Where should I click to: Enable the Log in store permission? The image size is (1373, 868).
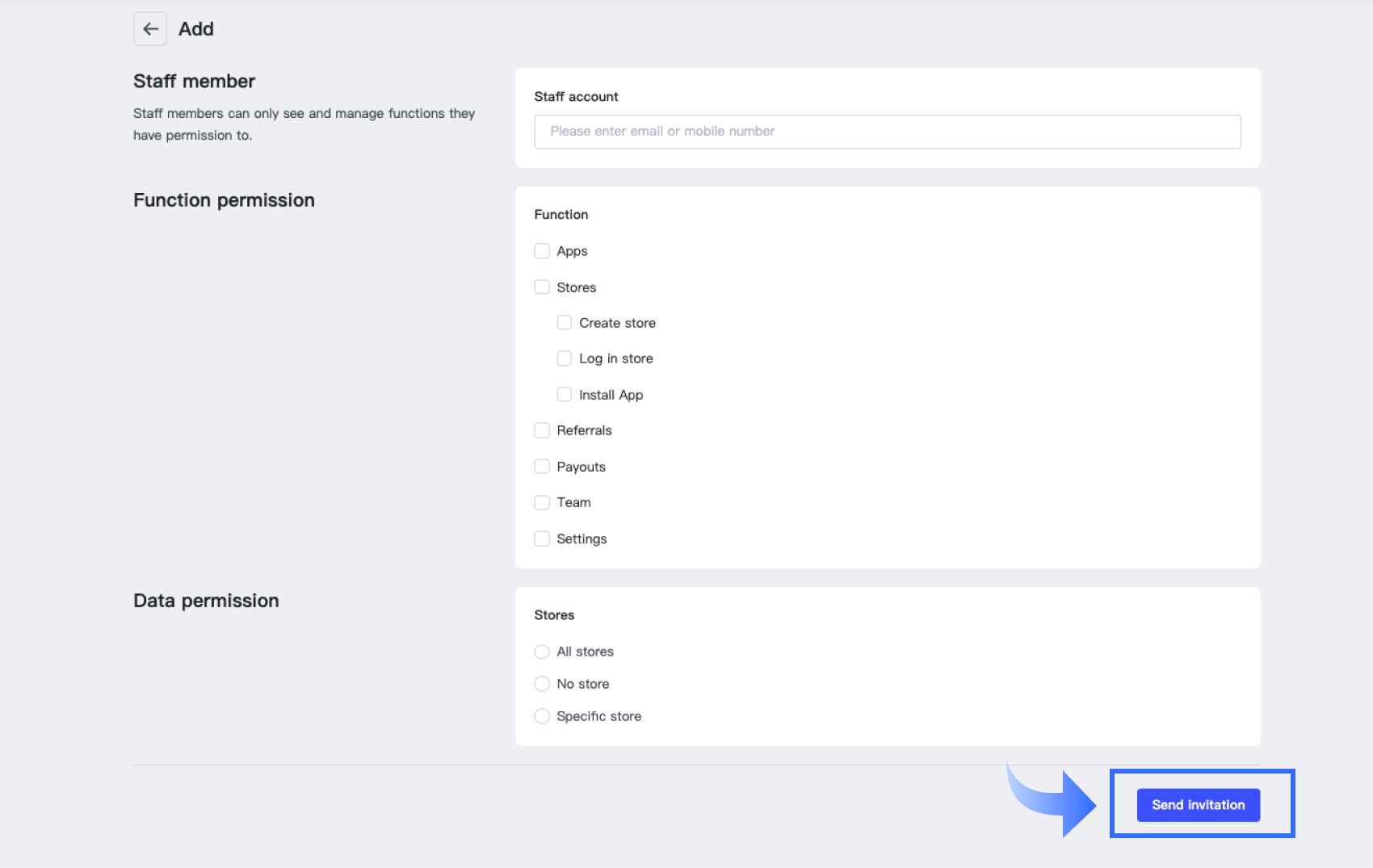pyautogui.click(x=565, y=359)
